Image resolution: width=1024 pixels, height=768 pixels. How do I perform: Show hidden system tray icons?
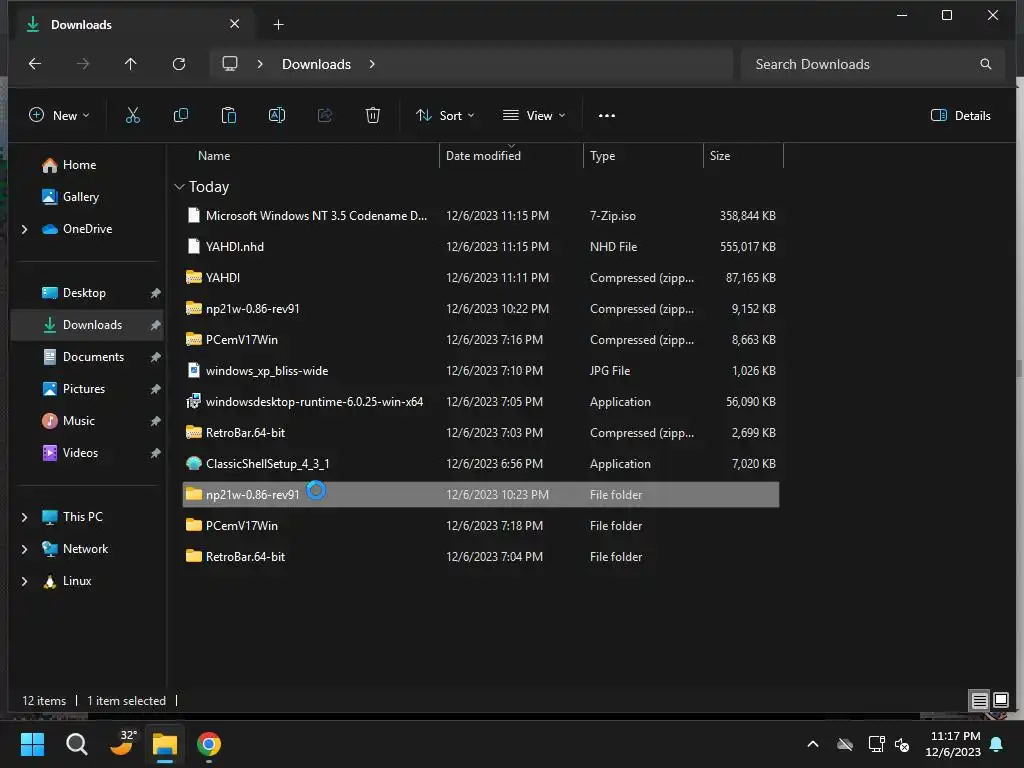[x=813, y=744]
